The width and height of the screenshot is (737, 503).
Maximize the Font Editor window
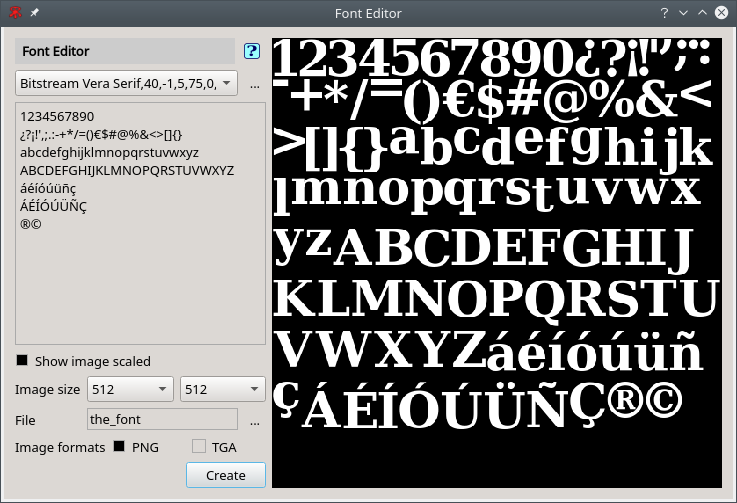[x=703, y=13]
